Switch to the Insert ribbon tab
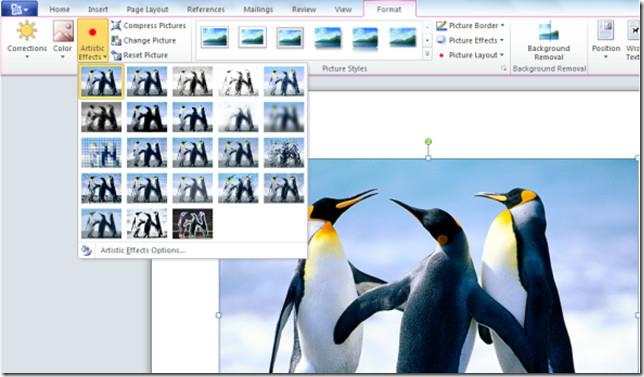 point(98,9)
